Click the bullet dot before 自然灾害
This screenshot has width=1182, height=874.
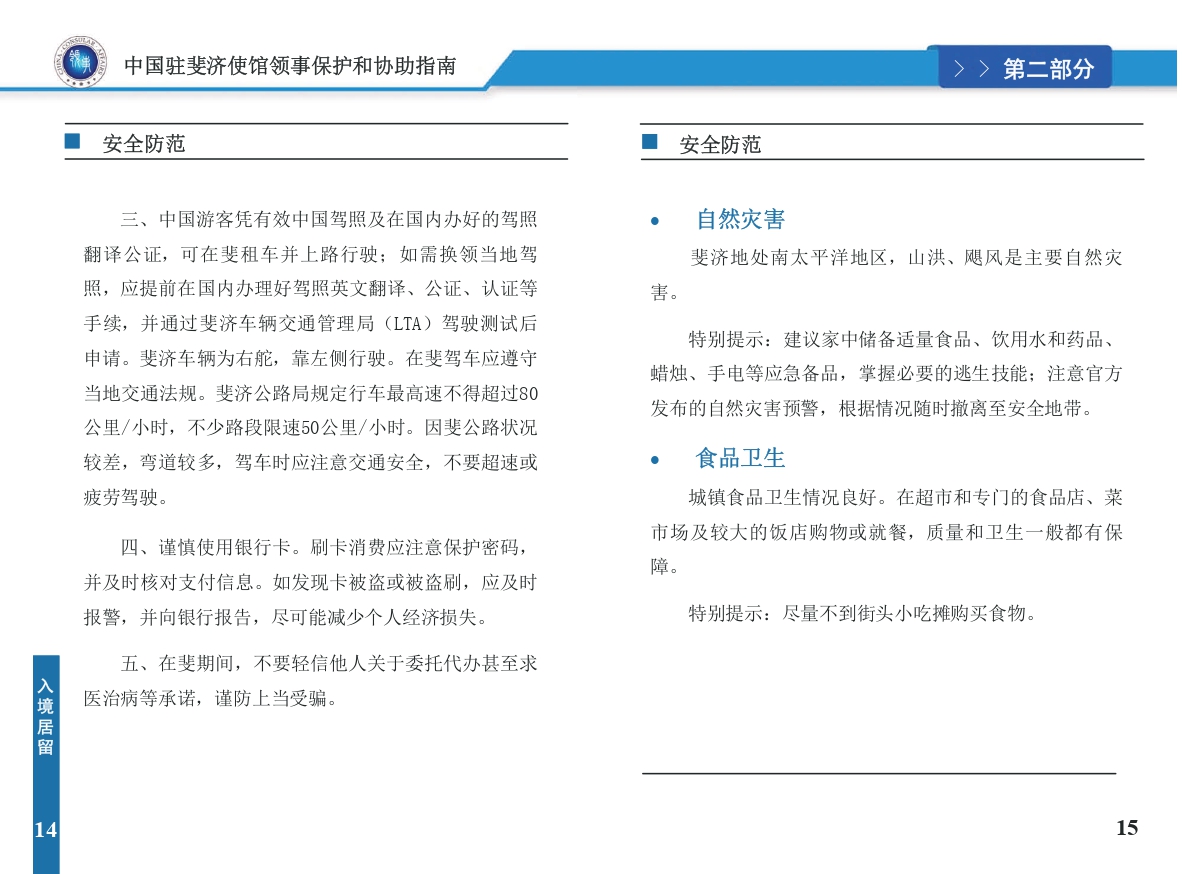tap(655, 221)
